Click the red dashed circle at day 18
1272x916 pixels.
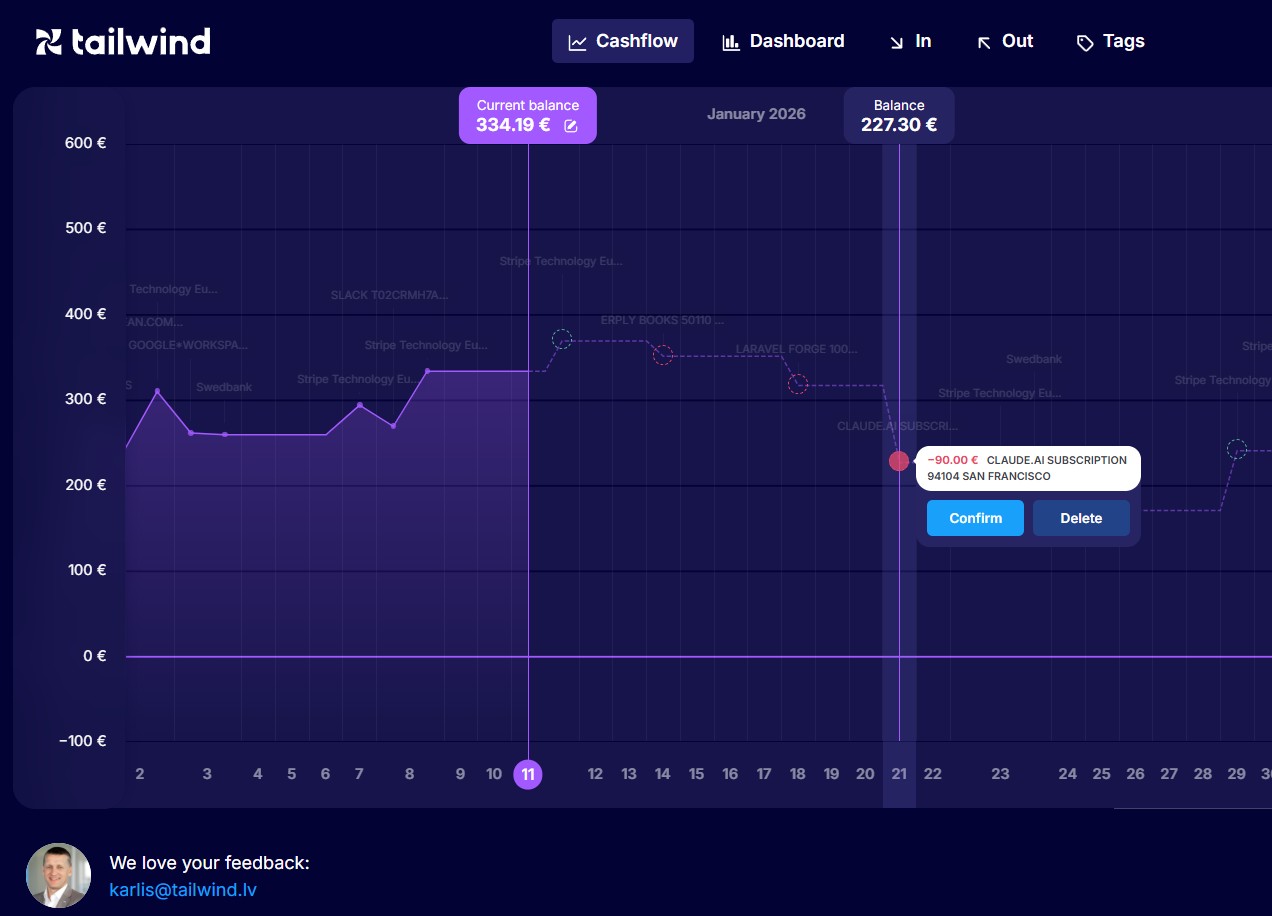[797, 384]
